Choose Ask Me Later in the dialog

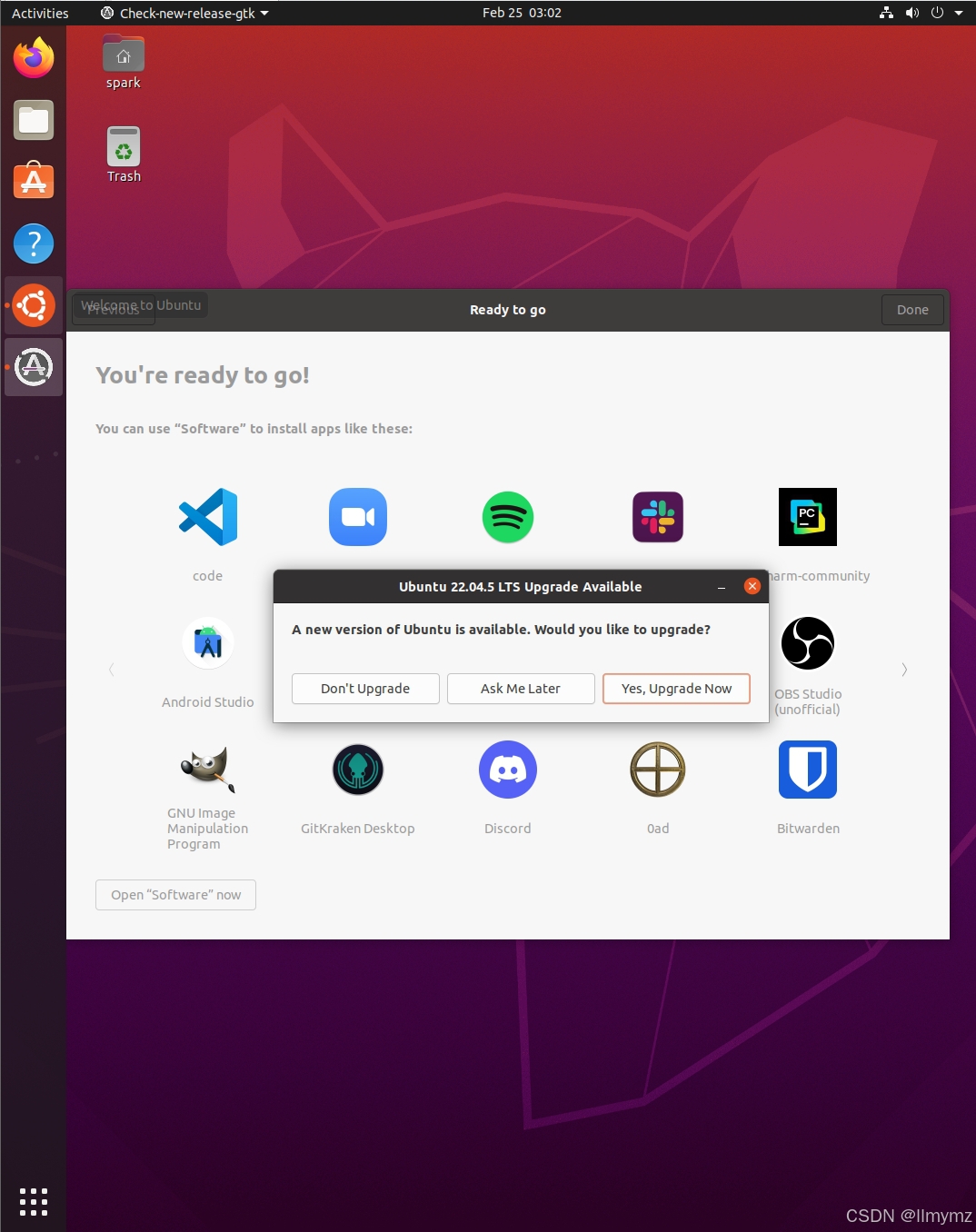coord(521,689)
